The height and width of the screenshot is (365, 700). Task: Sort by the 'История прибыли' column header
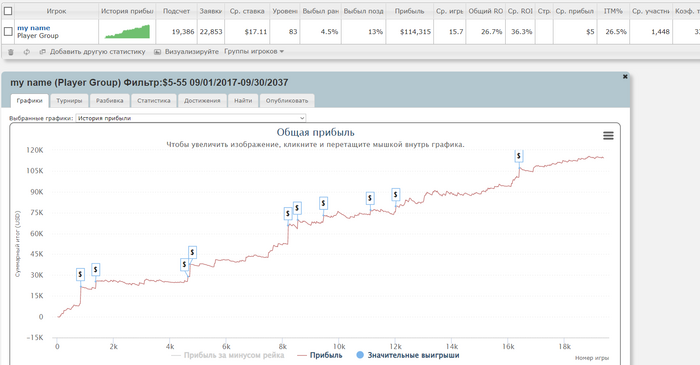click(x=127, y=11)
